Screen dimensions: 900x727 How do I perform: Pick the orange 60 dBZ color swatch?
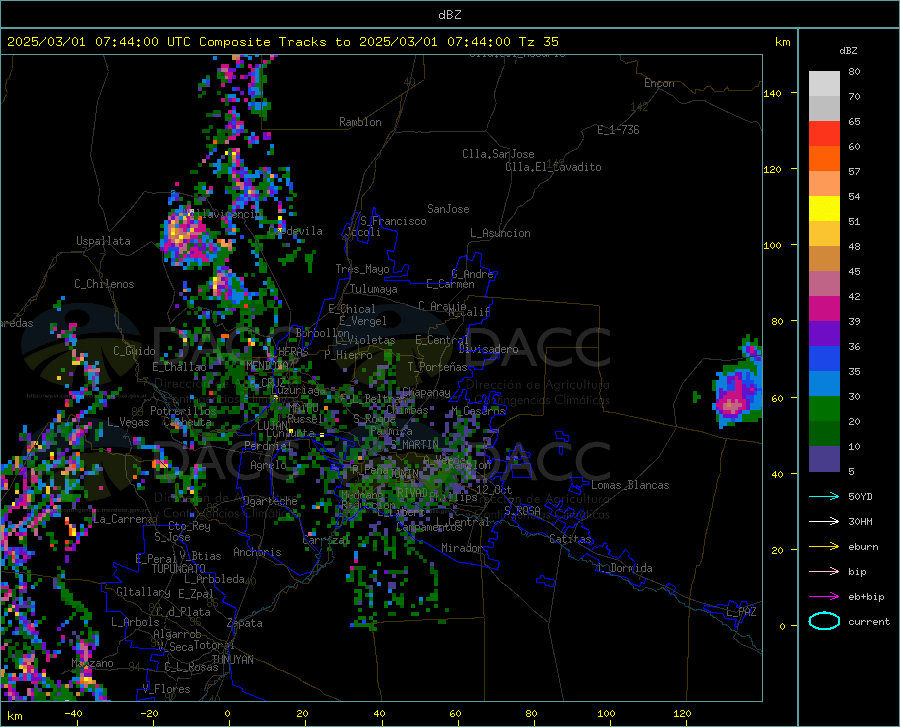(824, 159)
